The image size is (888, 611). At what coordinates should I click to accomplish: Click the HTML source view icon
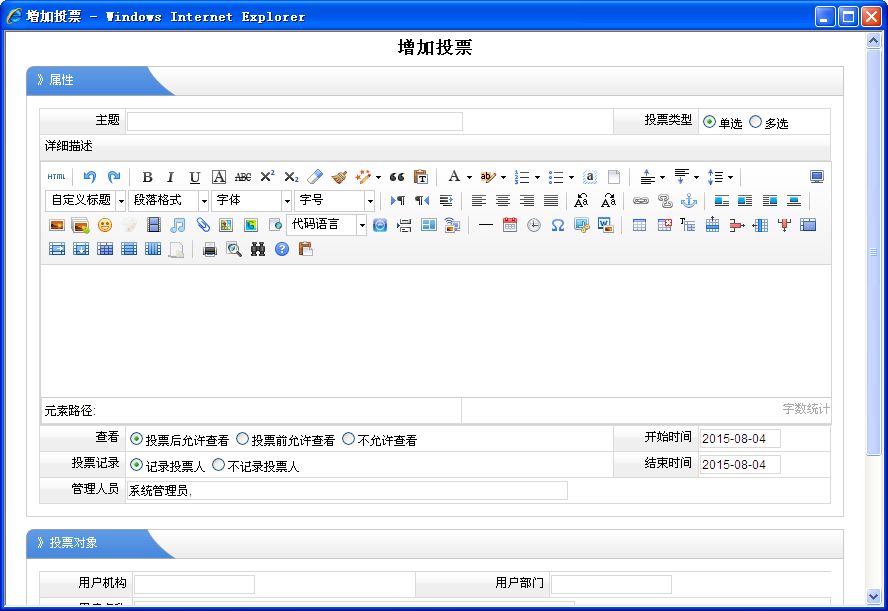coord(56,177)
